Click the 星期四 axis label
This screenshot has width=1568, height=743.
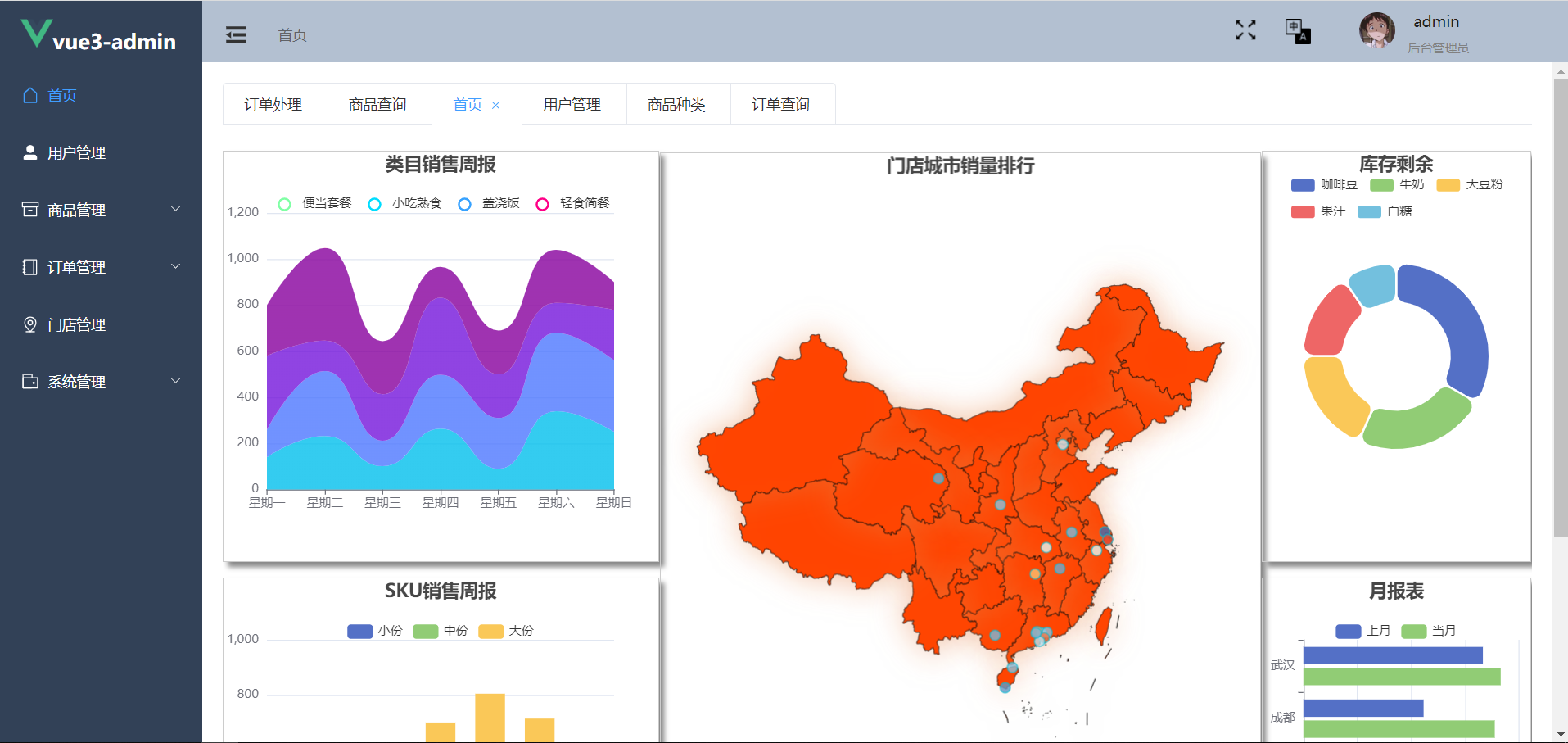click(x=441, y=503)
